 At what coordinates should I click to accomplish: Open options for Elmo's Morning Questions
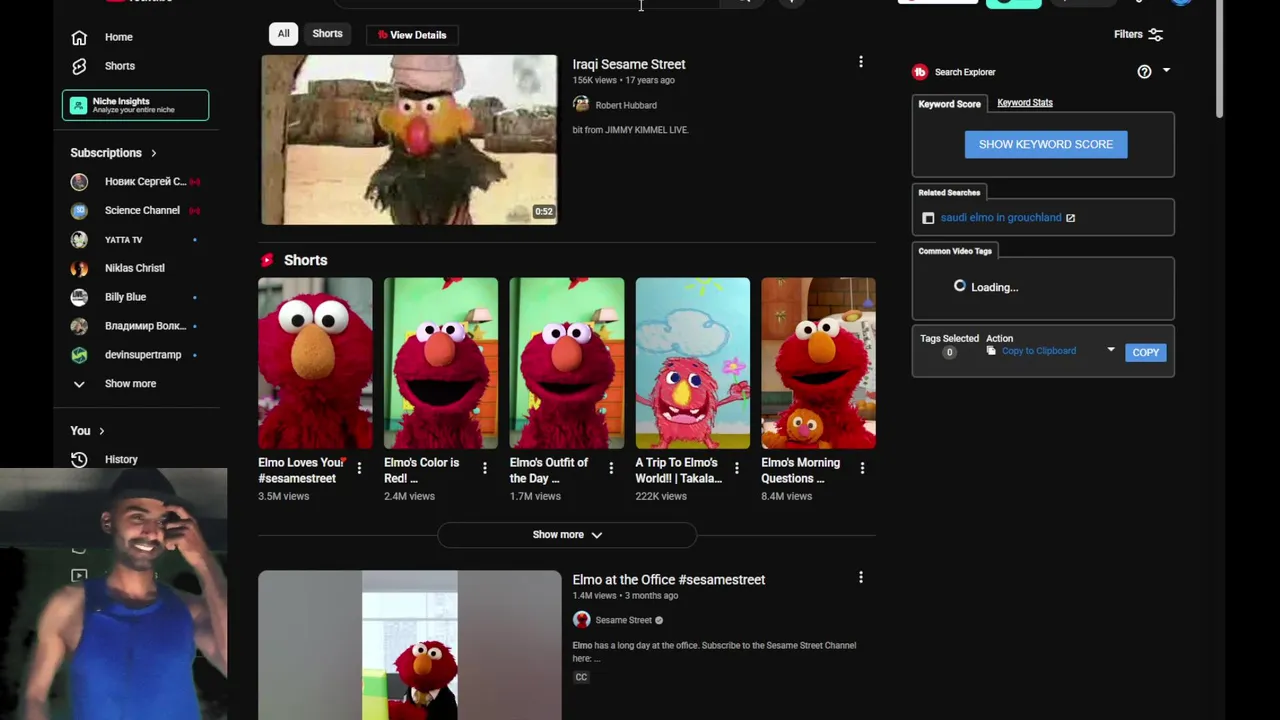click(862, 468)
